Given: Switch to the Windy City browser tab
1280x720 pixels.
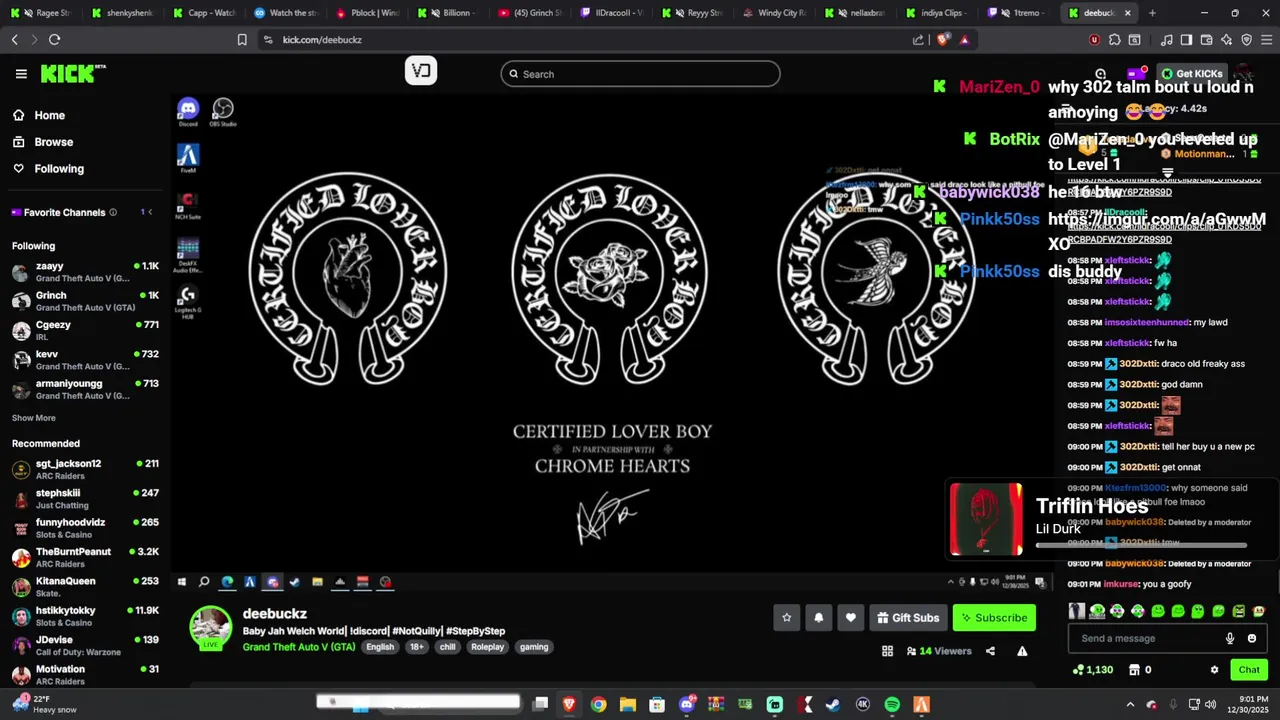Looking at the screenshot, I should point(775,13).
